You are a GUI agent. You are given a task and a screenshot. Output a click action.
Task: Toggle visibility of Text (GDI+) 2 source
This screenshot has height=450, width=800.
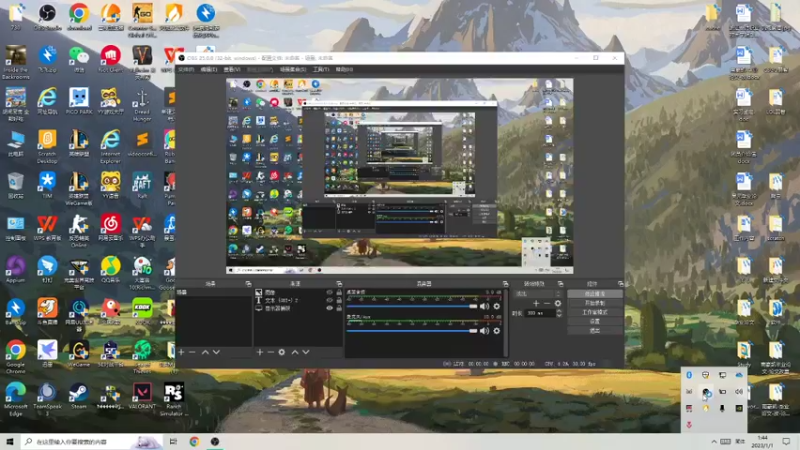330,301
